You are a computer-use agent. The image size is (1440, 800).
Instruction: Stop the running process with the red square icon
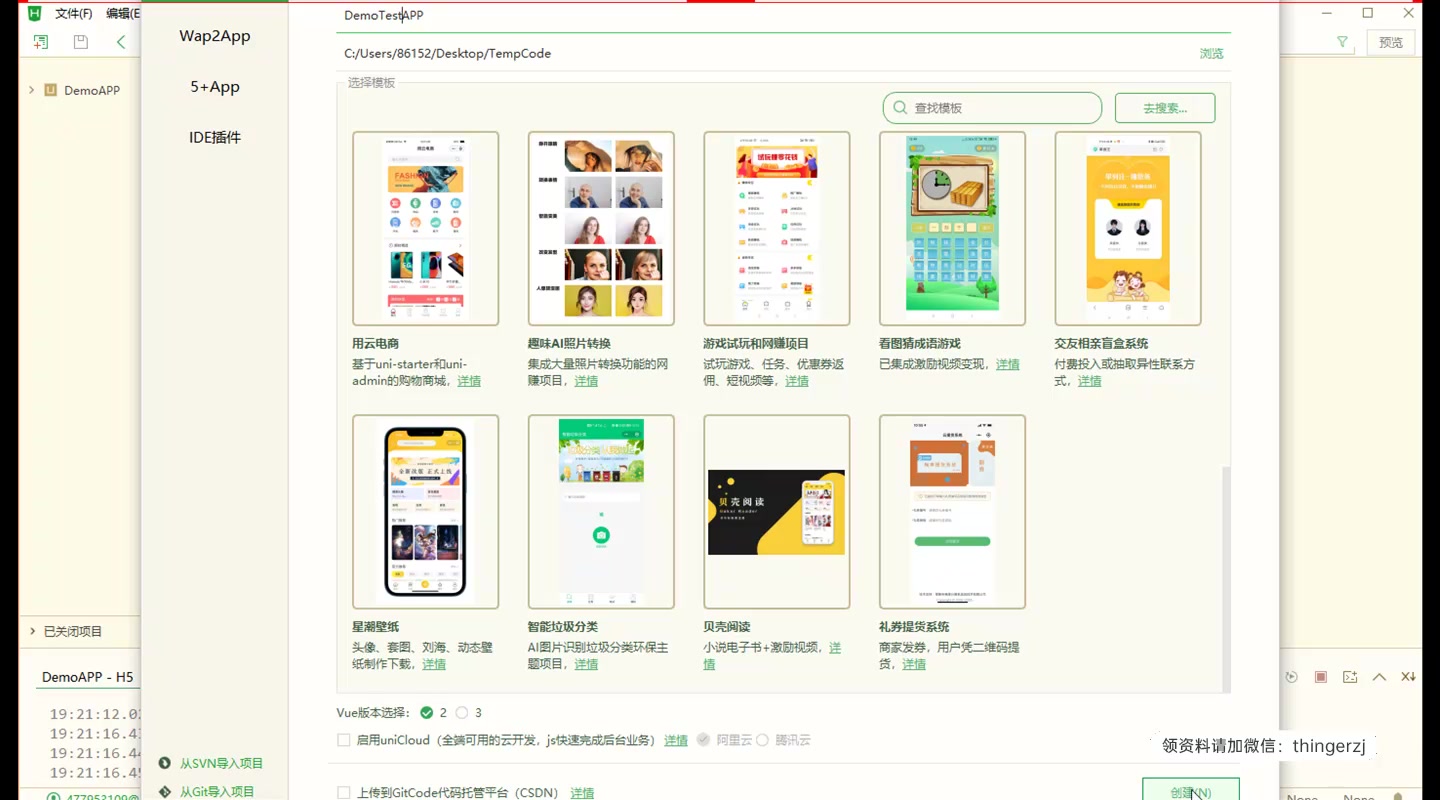1320,675
